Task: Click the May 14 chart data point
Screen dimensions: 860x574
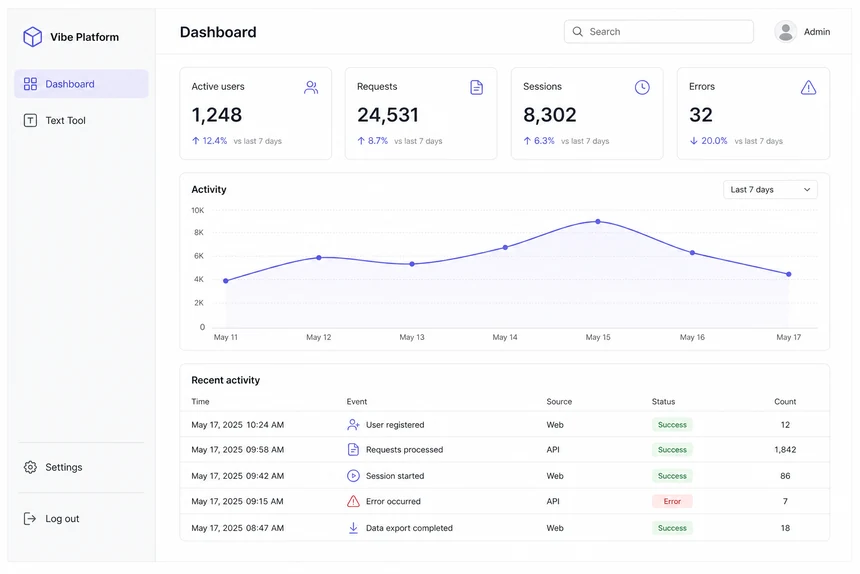Action: click(x=505, y=247)
